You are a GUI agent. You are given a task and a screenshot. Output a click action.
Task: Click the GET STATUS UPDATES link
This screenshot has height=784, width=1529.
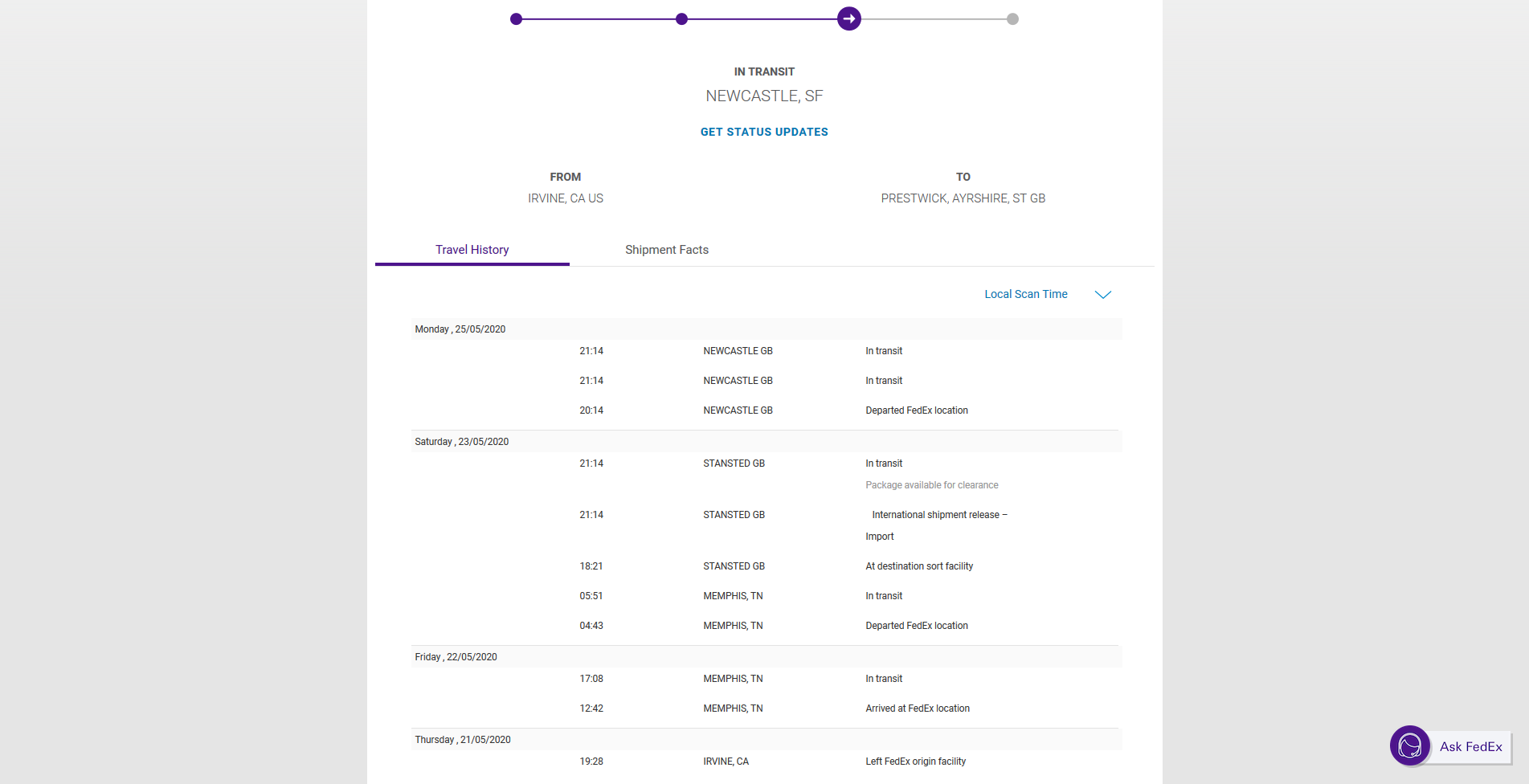[x=764, y=132]
